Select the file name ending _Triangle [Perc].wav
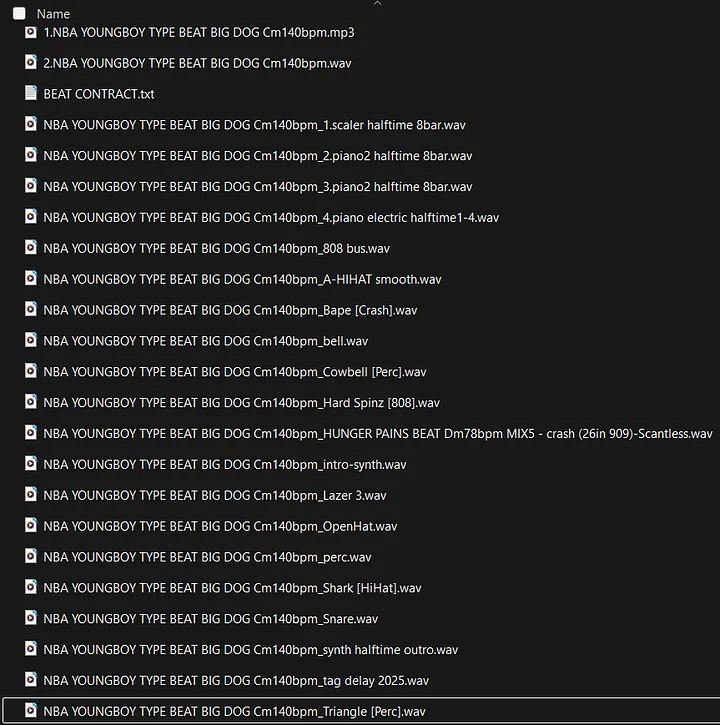This screenshot has width=720, height=725. click(234, 712)
